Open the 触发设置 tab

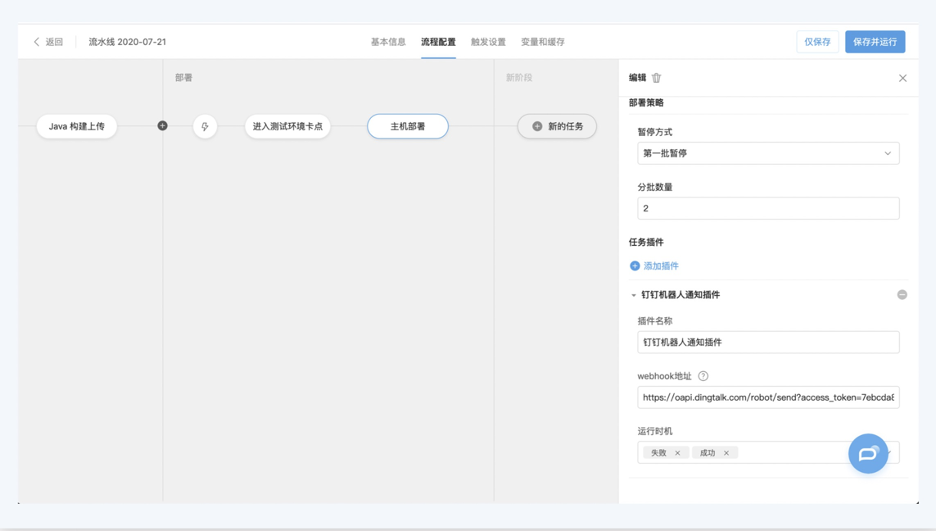point(488,42)
